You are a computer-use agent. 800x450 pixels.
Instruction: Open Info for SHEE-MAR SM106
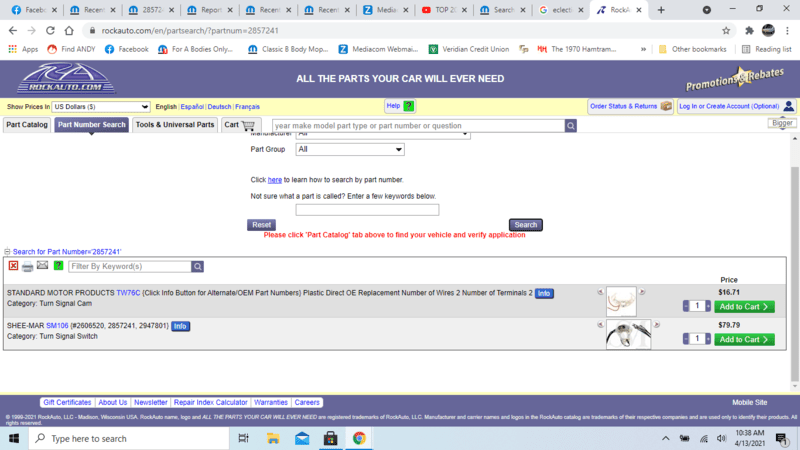pyautogui.click(x=180, y=326)
